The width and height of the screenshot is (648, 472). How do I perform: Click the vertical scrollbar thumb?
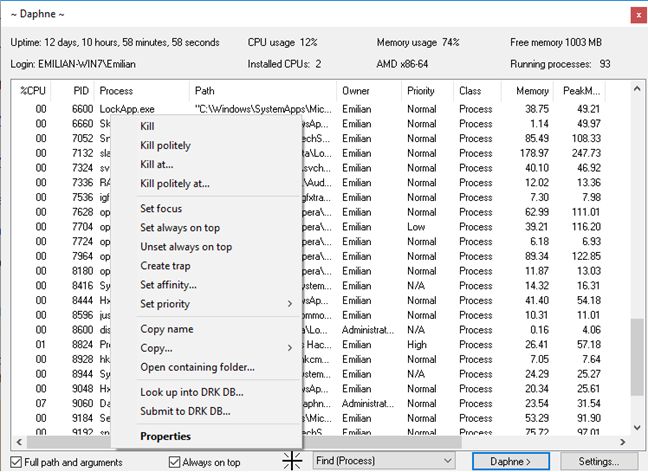tap(637, 357)
